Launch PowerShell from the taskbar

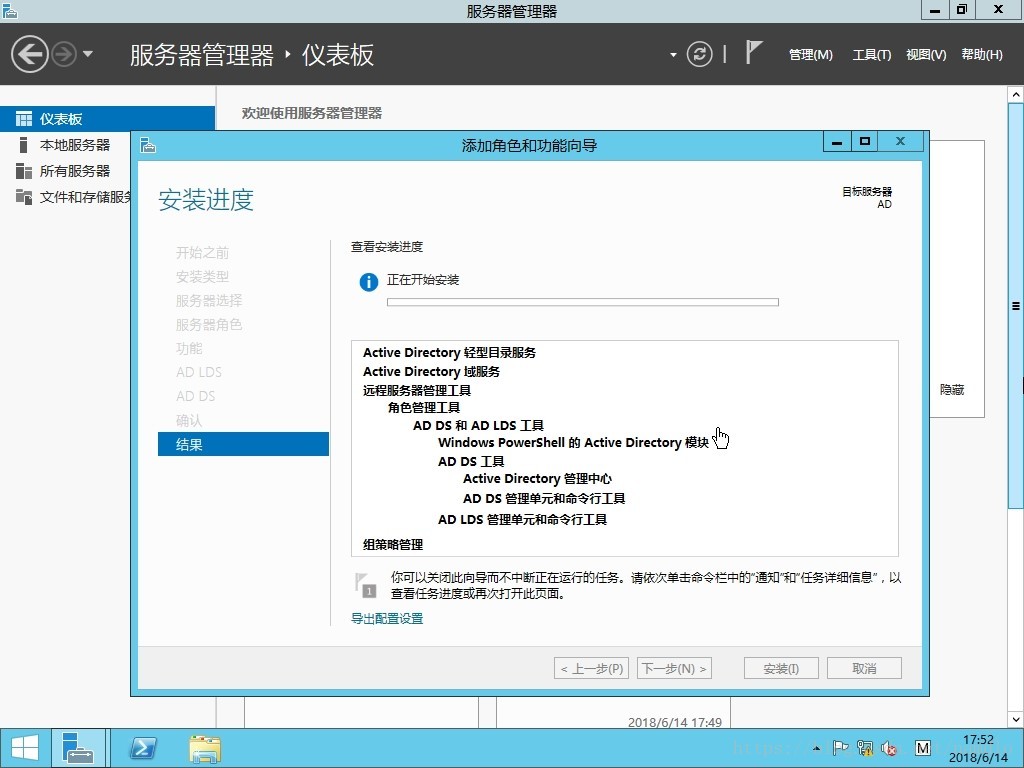click(143, 748)
